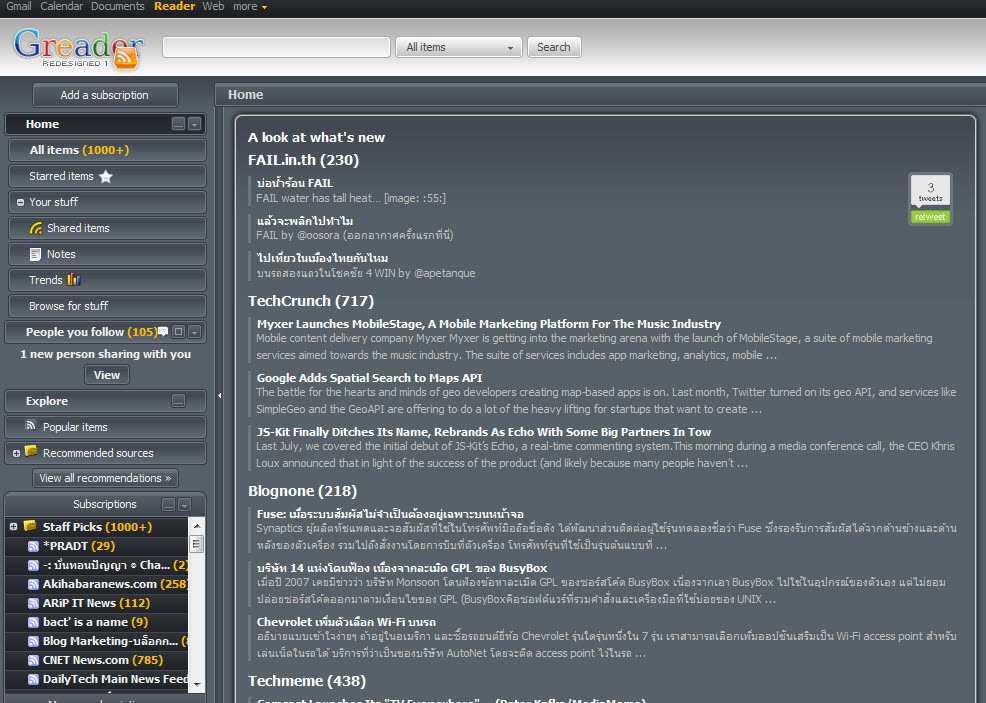This screenshot has width=986, height=703.
Task: Click the Trends bar chart icon
Action: coord(74,279)
